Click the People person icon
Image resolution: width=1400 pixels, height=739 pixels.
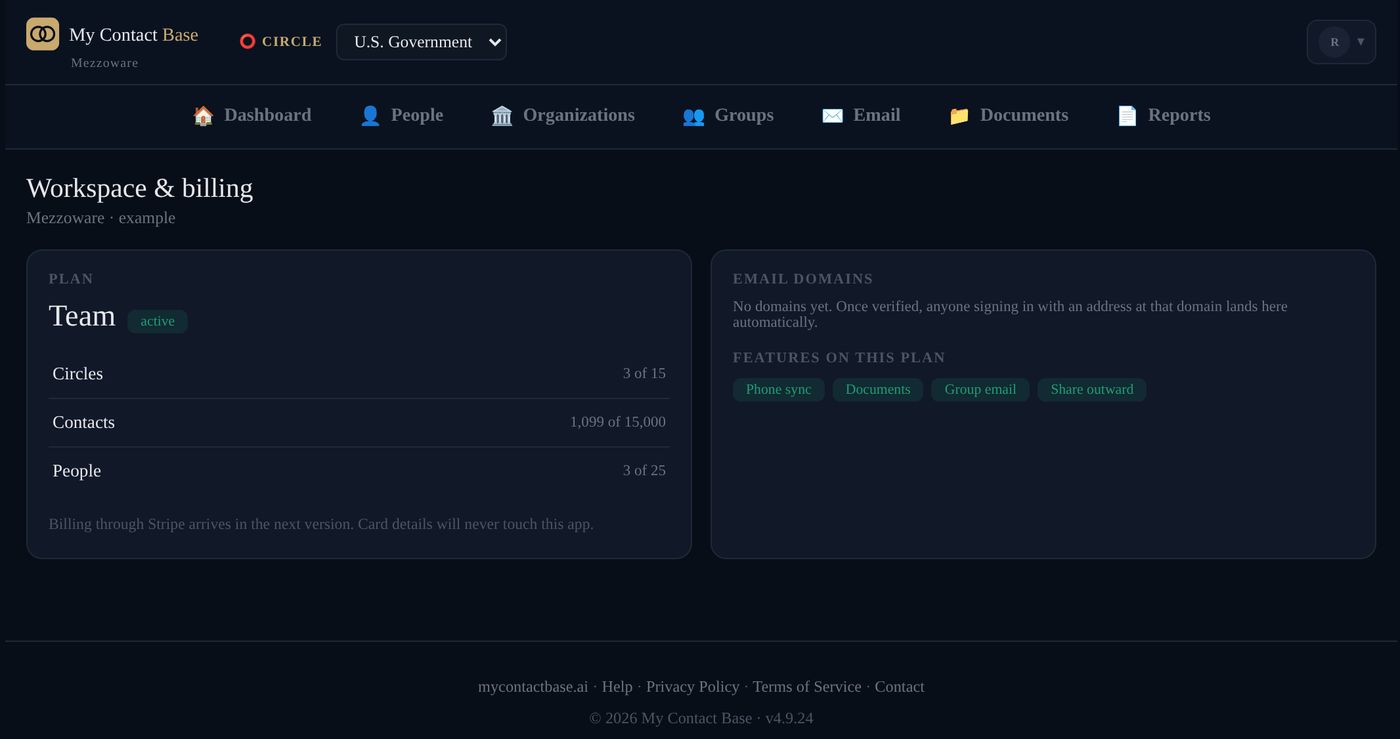point(370,116)
